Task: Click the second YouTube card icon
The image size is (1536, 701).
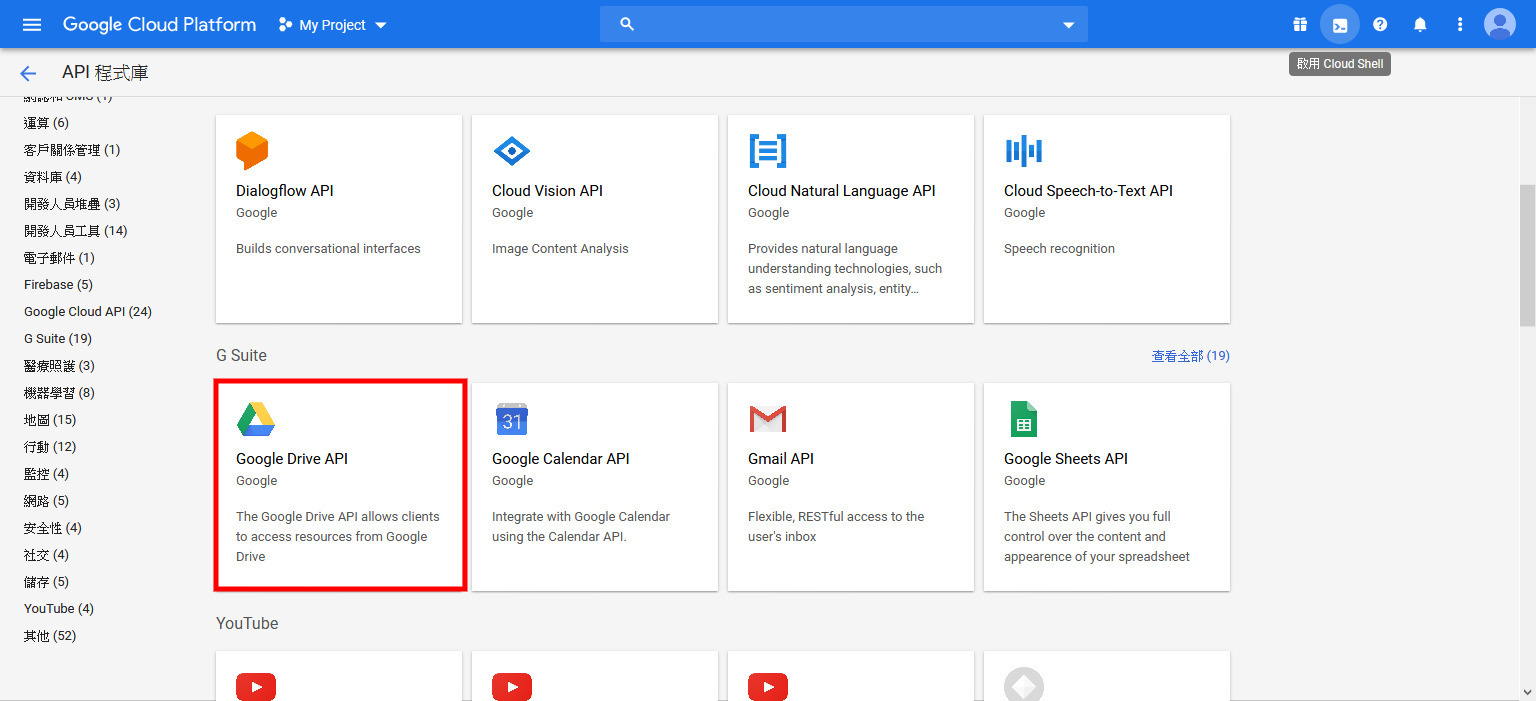Action: 512,687
